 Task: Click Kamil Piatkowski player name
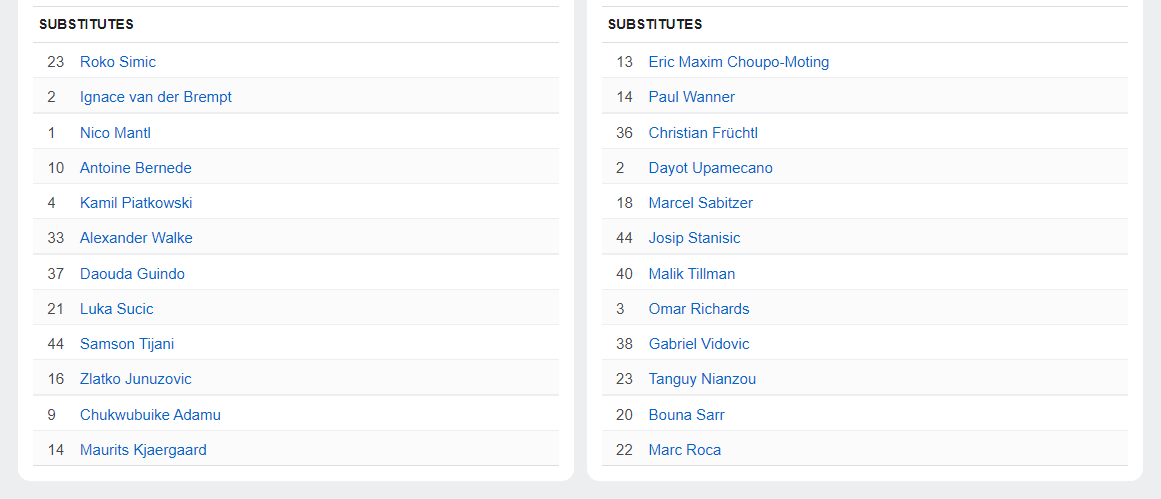pyautogui.click(x=136, y=203)
